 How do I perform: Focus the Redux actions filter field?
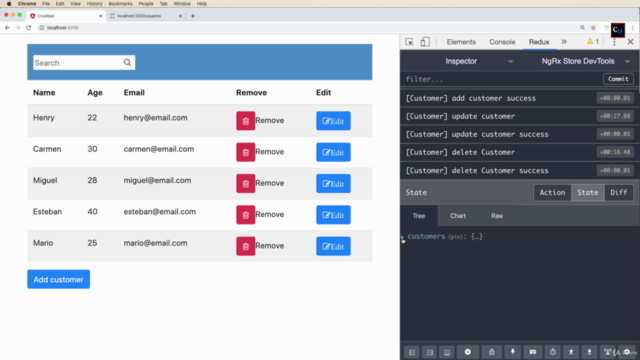[502, 79]
